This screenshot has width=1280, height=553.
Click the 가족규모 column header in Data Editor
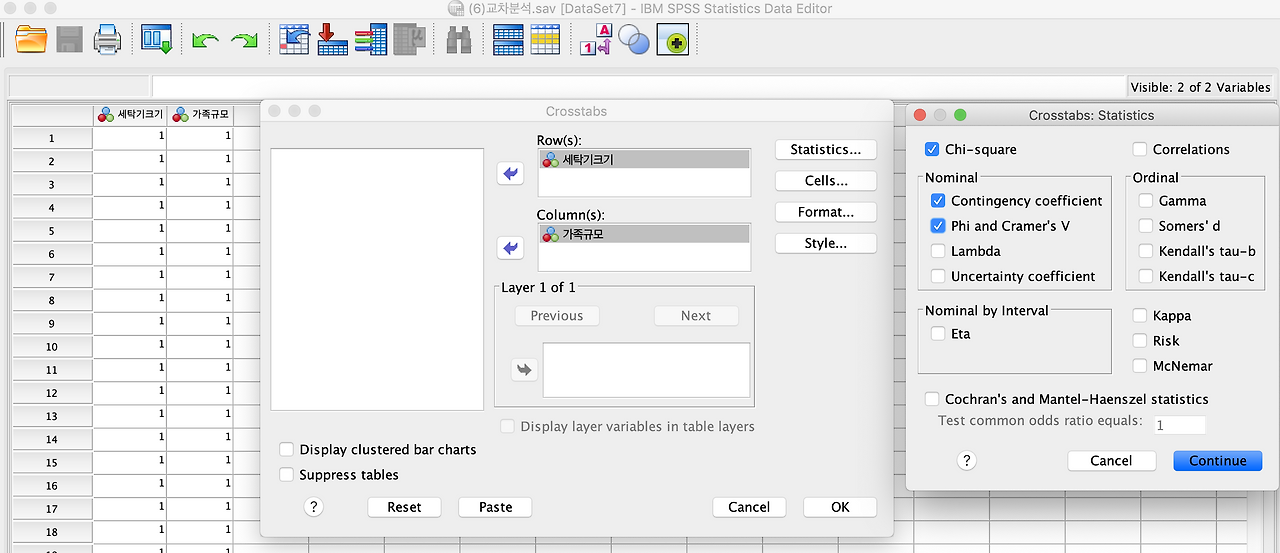(x=200, y=115)
